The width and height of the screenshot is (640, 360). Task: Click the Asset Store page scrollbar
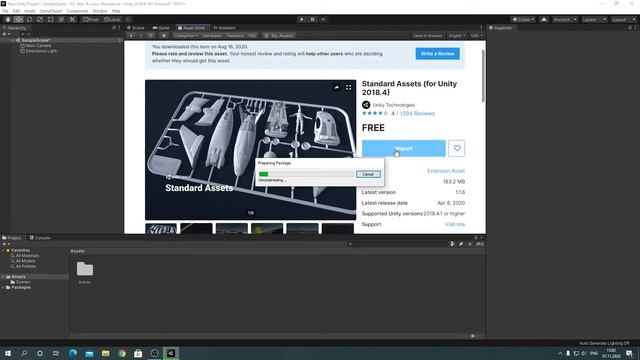click(483, 76)
